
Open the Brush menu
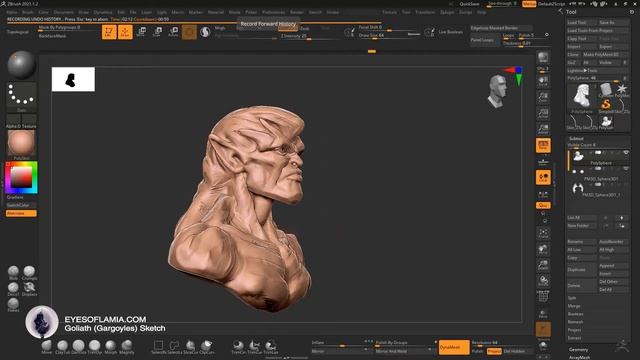point(28,12)
